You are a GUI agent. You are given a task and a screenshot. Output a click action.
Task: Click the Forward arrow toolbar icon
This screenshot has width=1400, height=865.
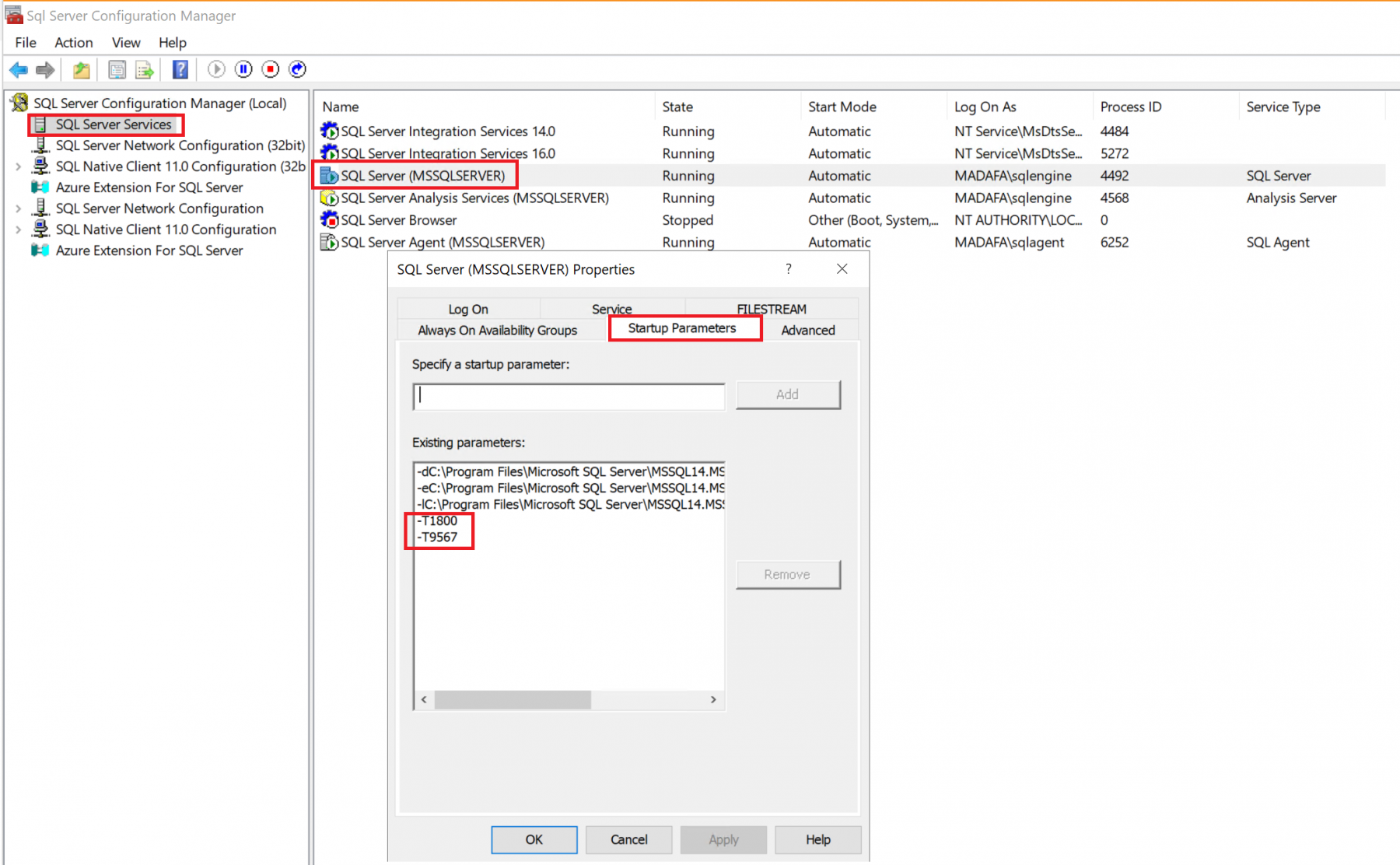(46, 70)
